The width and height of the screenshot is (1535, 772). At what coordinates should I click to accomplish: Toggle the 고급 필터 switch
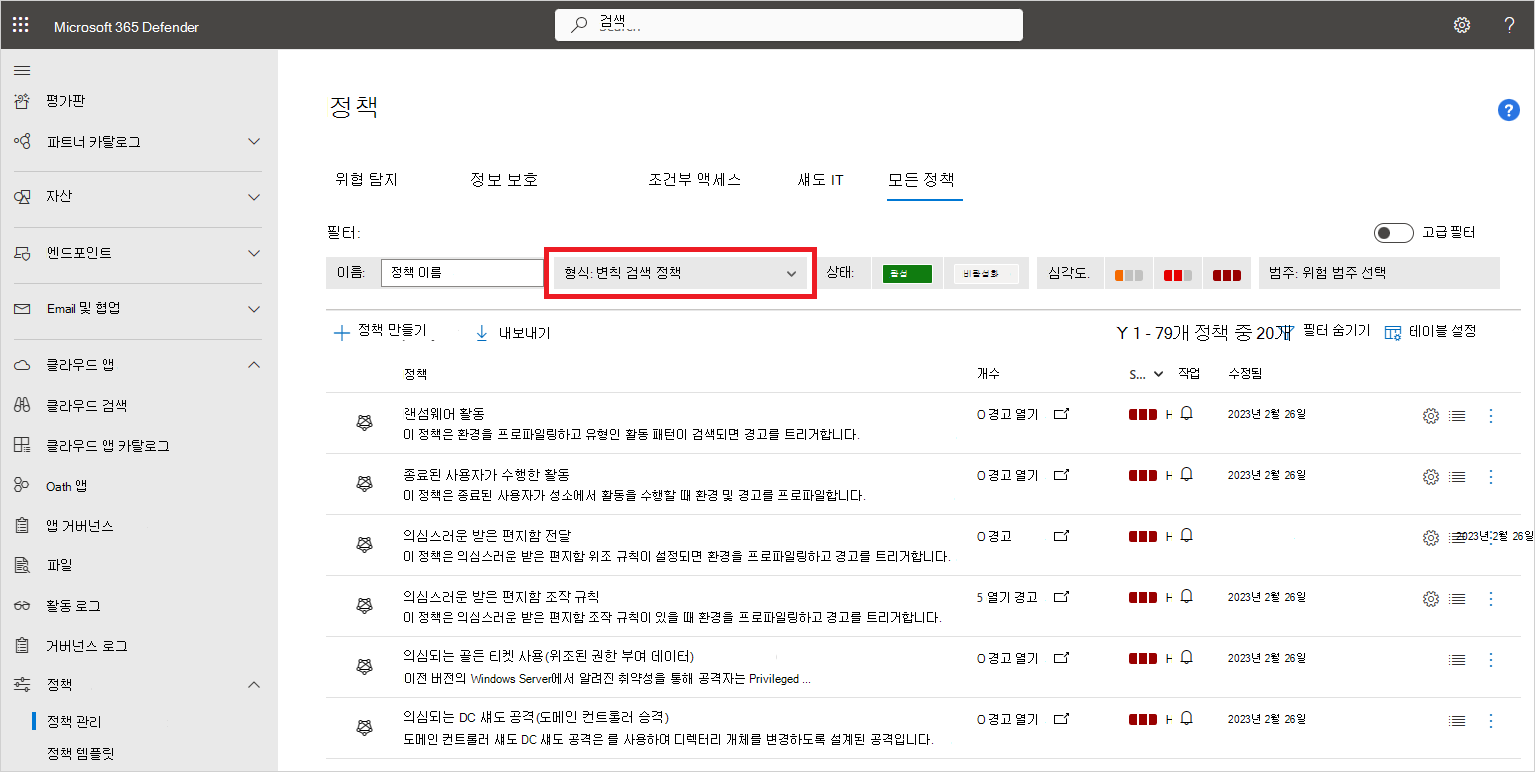[1393, 233]
